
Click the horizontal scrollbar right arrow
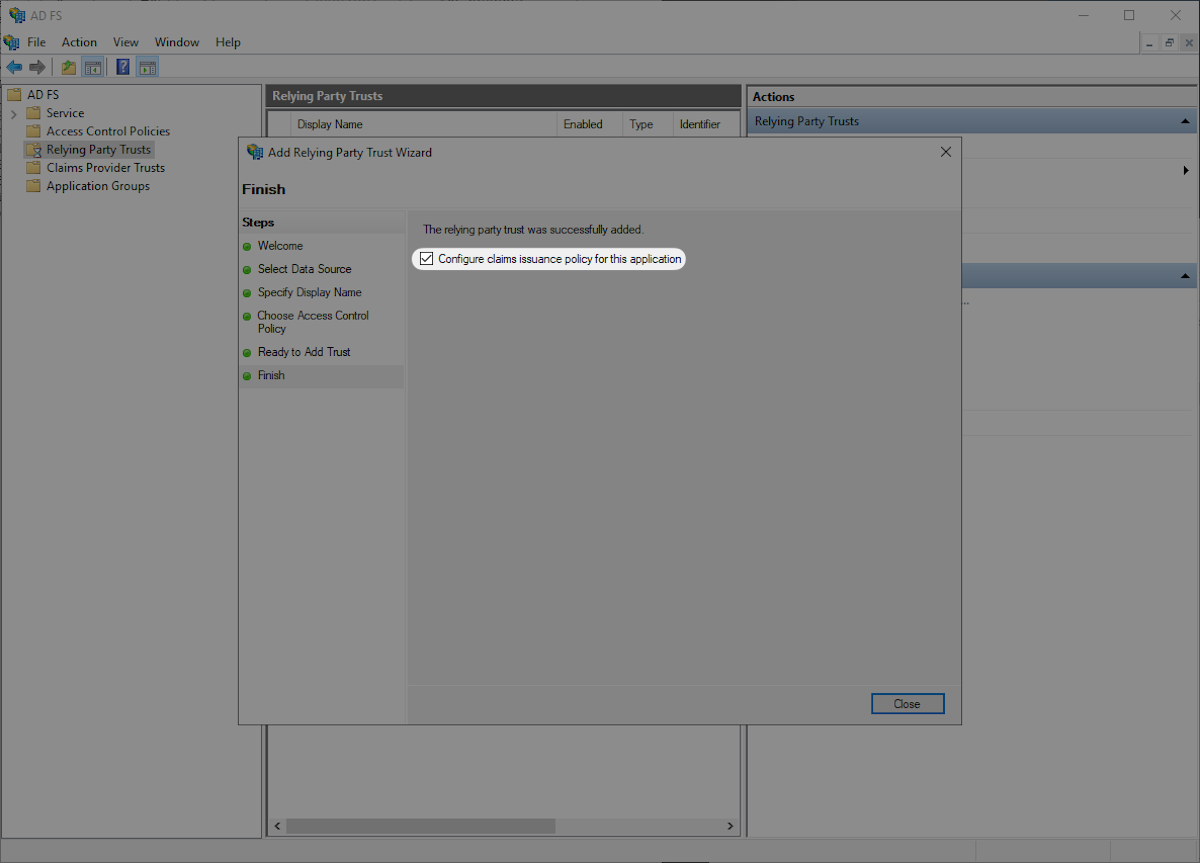pos(731,826)
